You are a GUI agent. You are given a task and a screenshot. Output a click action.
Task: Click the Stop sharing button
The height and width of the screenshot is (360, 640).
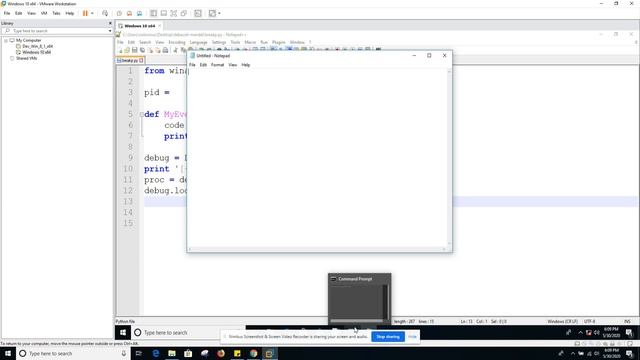tap(388, 337)
